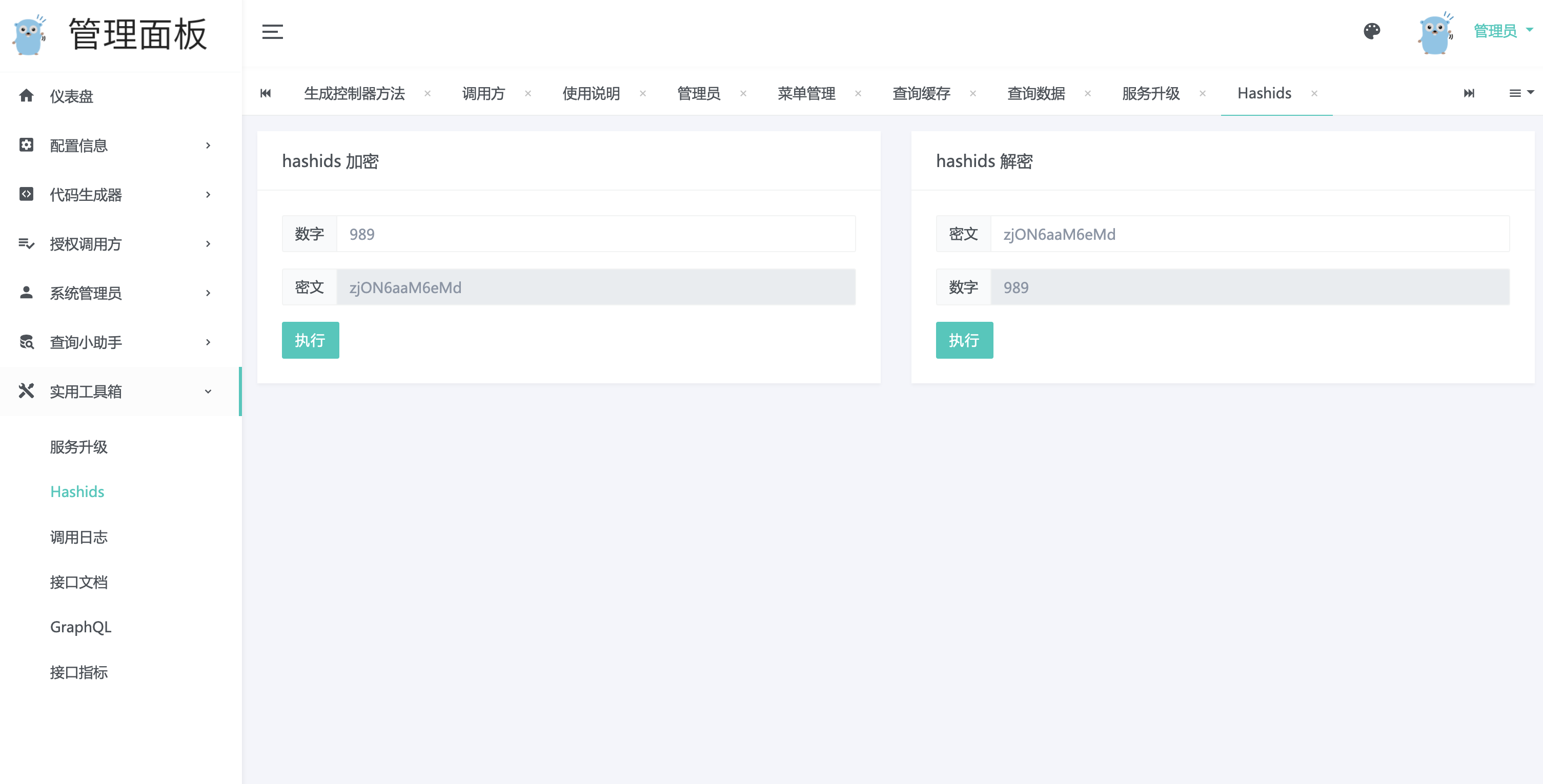This screenshot has width=1543, height=784.
Task: Switch to the 查询缓存 tab
Action: [921, 93]
